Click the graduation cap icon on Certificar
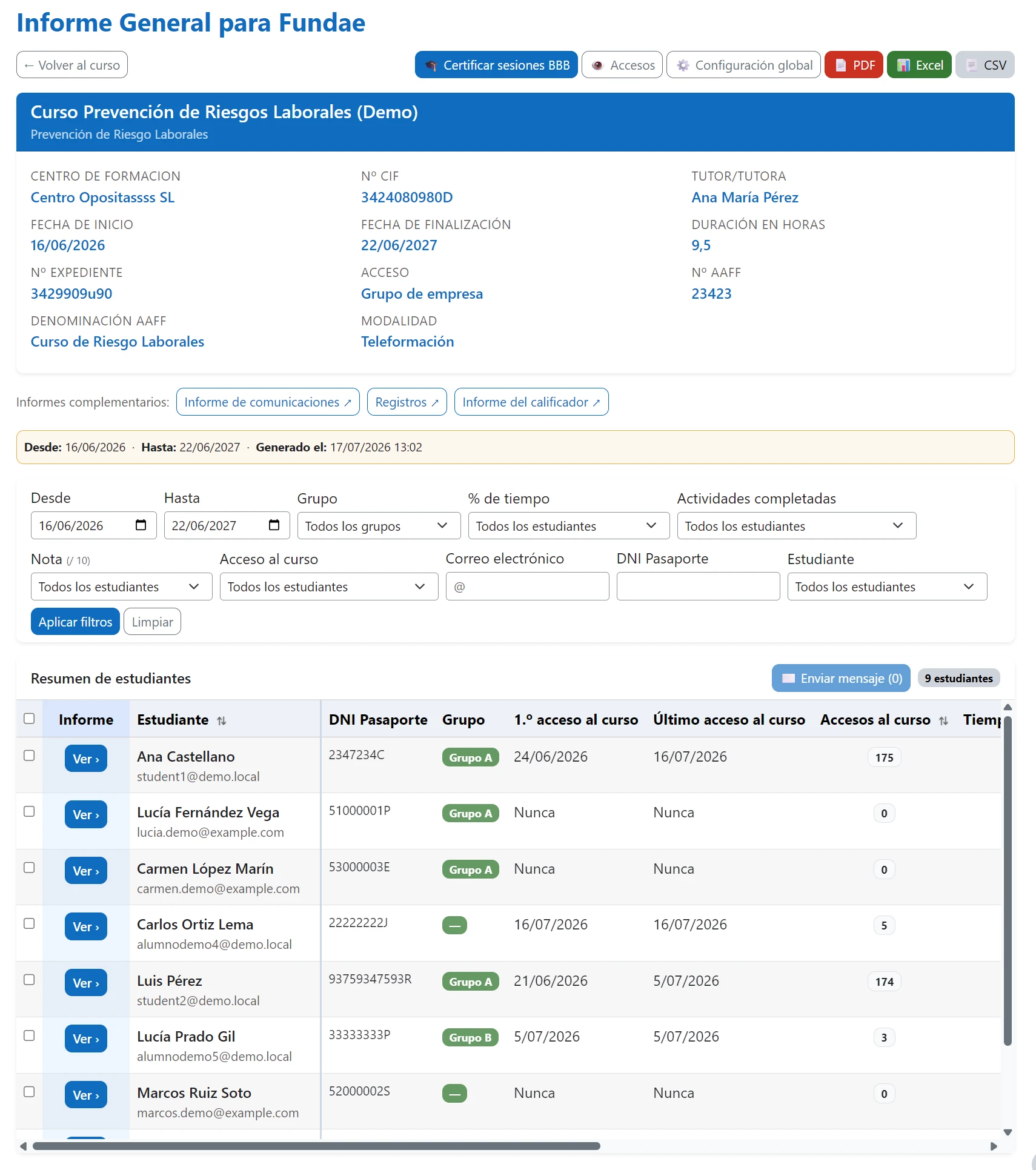Image resolution: width=1036 pixels, height=1170 pixels. [x=431, y=65]
